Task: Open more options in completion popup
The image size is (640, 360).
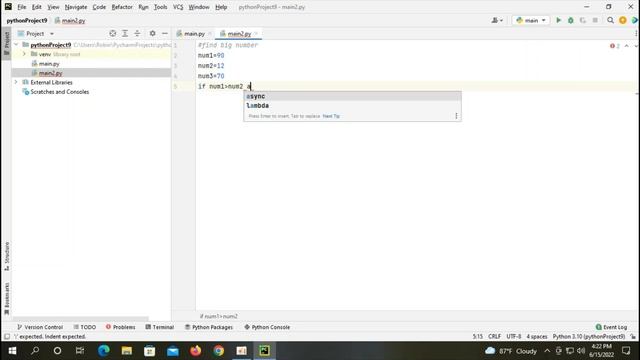Action: 456,116
